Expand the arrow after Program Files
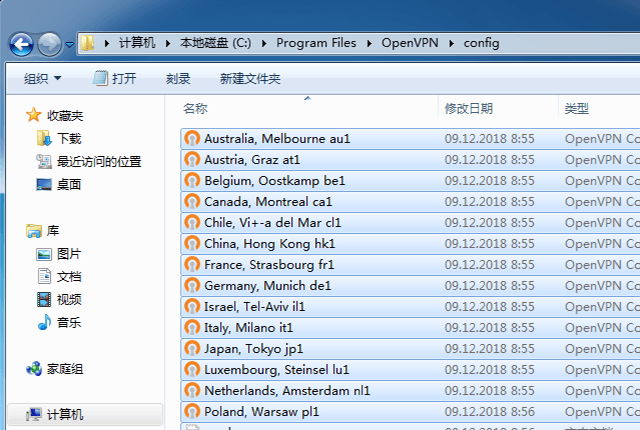This screenshot has width=640, height=430. coord(369,43)
